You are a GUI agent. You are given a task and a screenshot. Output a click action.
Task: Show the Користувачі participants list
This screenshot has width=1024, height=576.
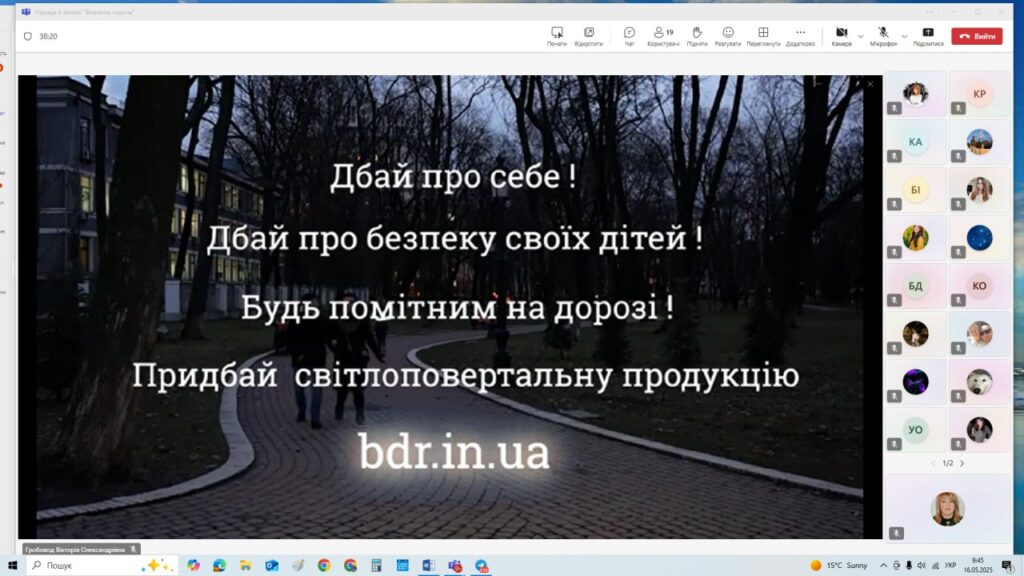(x=663, y=36)
